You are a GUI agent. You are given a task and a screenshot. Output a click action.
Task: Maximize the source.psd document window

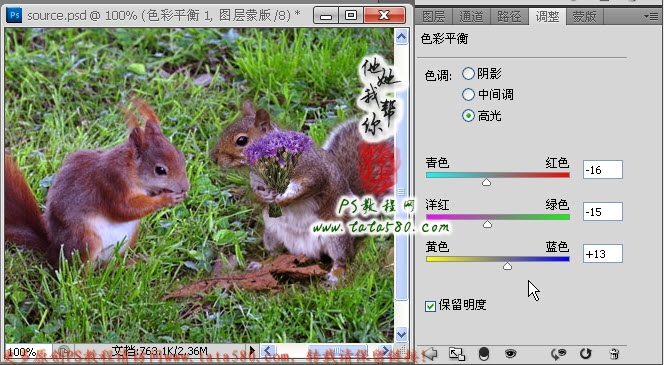click(x=351, y=16)
